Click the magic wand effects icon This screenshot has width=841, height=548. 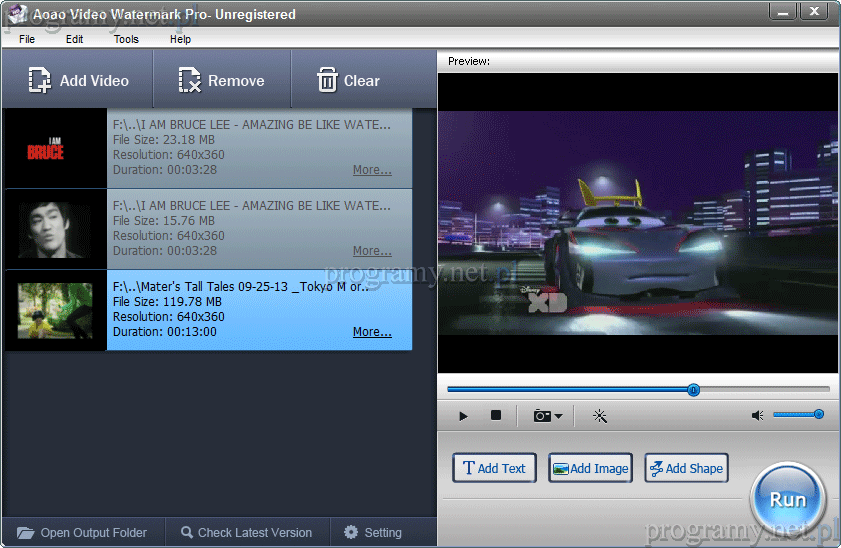pos(600,416)
